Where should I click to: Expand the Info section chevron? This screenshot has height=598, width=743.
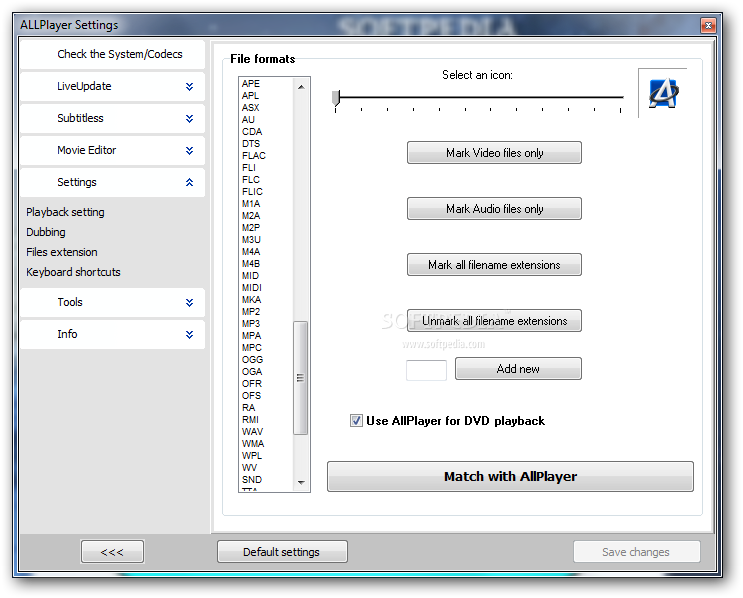[190, 335]
